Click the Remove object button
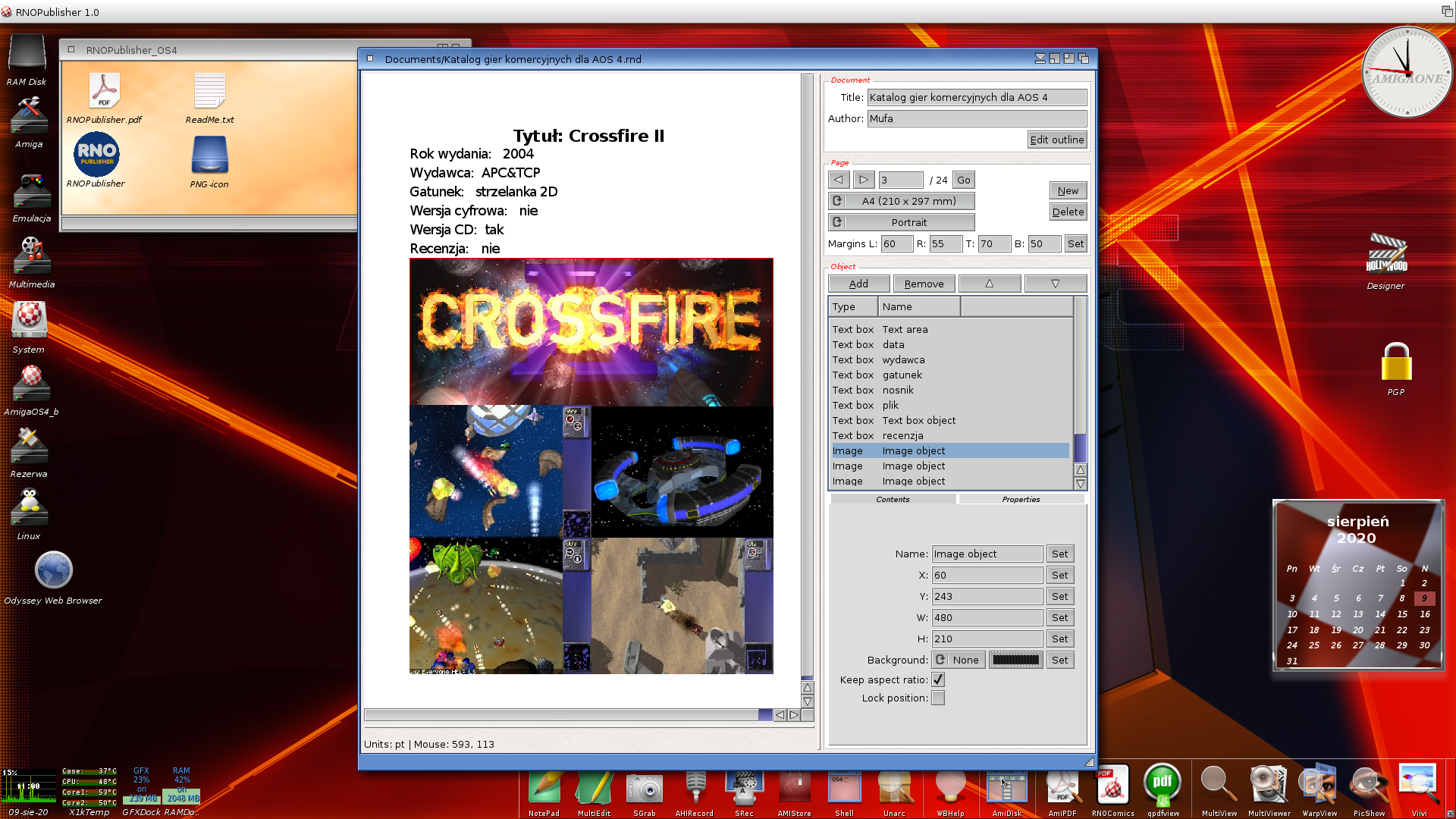1456x819 pixels. tap(924, 284)
